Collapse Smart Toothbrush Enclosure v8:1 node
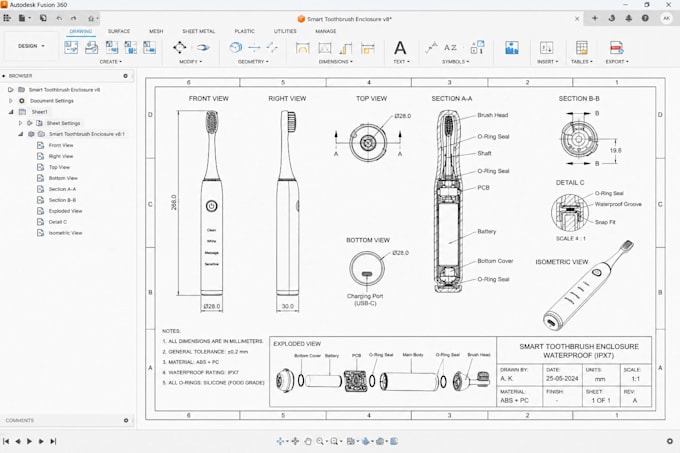Image resolution: width=680 pixels, height=453 pixels. tap(20, 134)
